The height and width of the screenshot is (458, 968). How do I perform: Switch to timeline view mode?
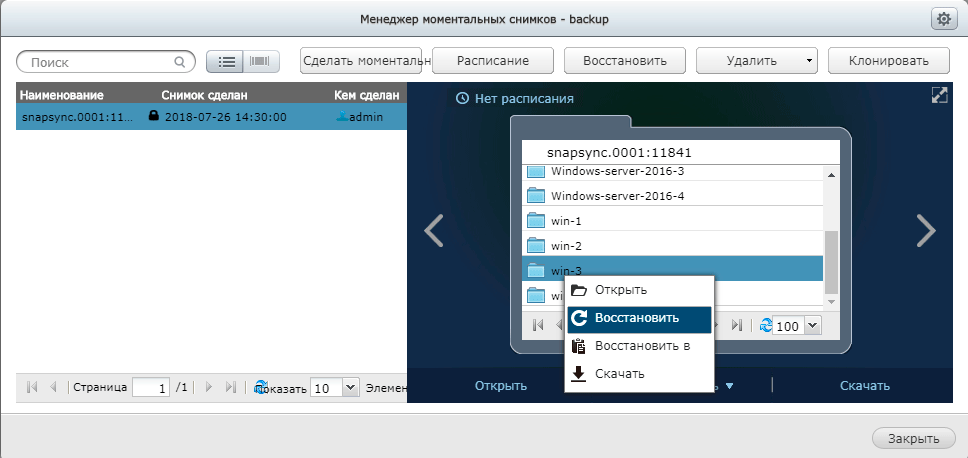(x=261, y=62)
